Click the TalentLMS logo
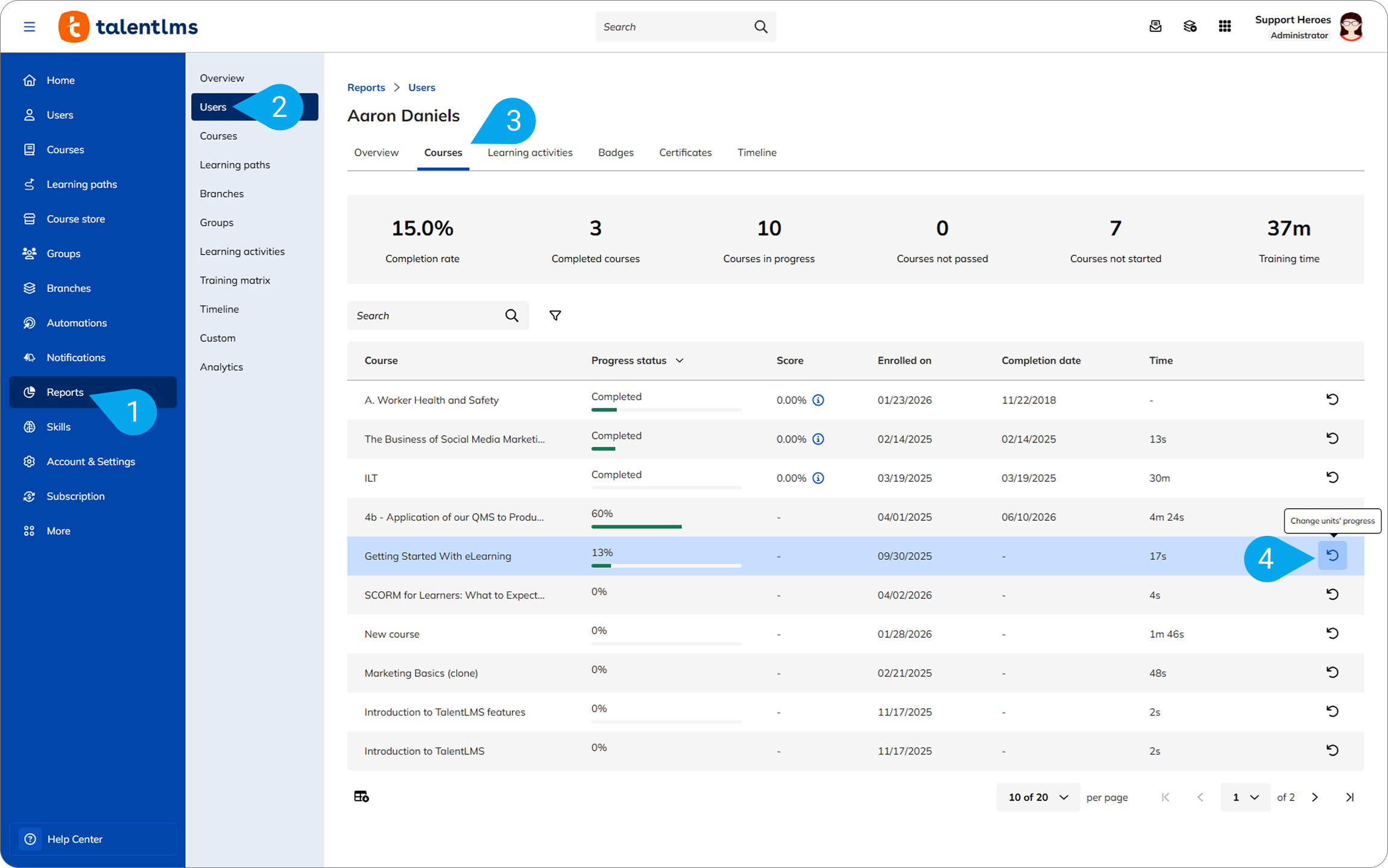1388x868 pixels. 128,27
